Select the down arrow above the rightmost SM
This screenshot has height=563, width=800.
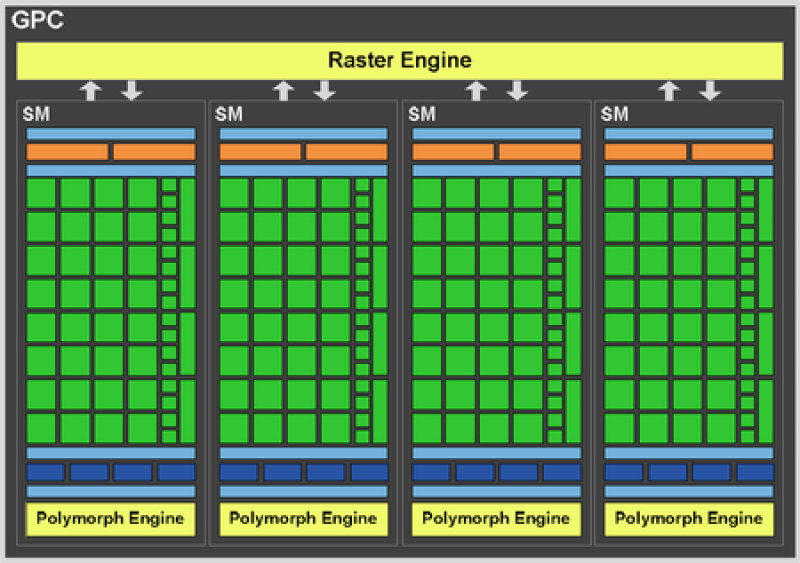tap(710, 91)
